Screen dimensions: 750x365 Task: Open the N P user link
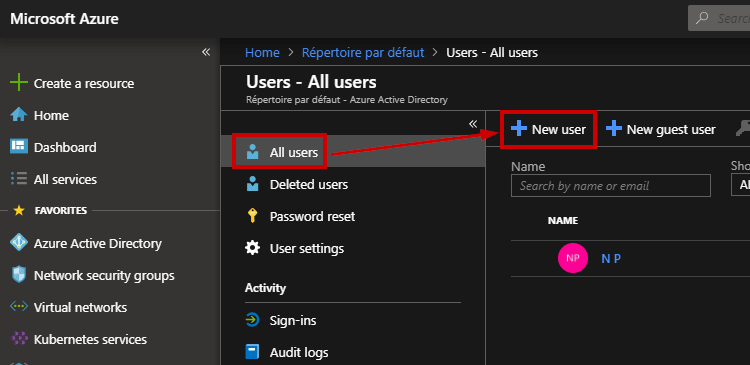tap(611, 258)
